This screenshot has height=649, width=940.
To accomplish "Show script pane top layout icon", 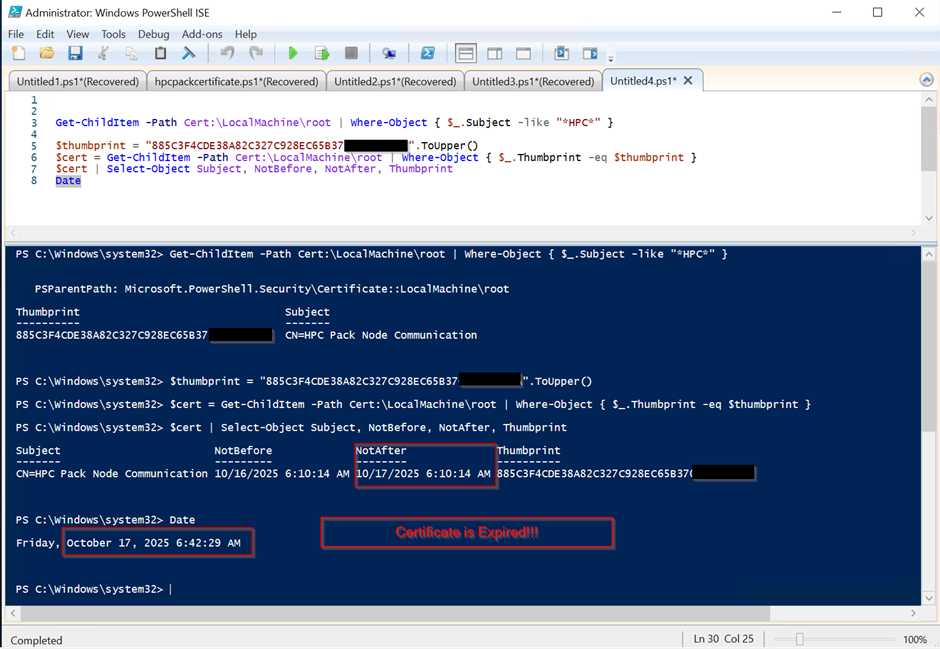I will (466, 53).
